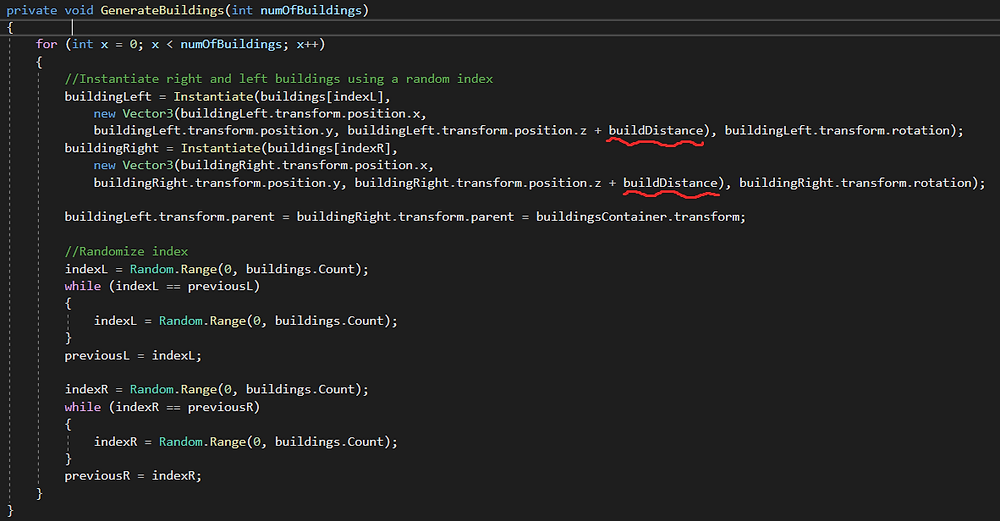Click underlined 'buildDistance' after buildingLeft position.z
The width and height of the screenshot is (1000, 521).
coord(656,130)
